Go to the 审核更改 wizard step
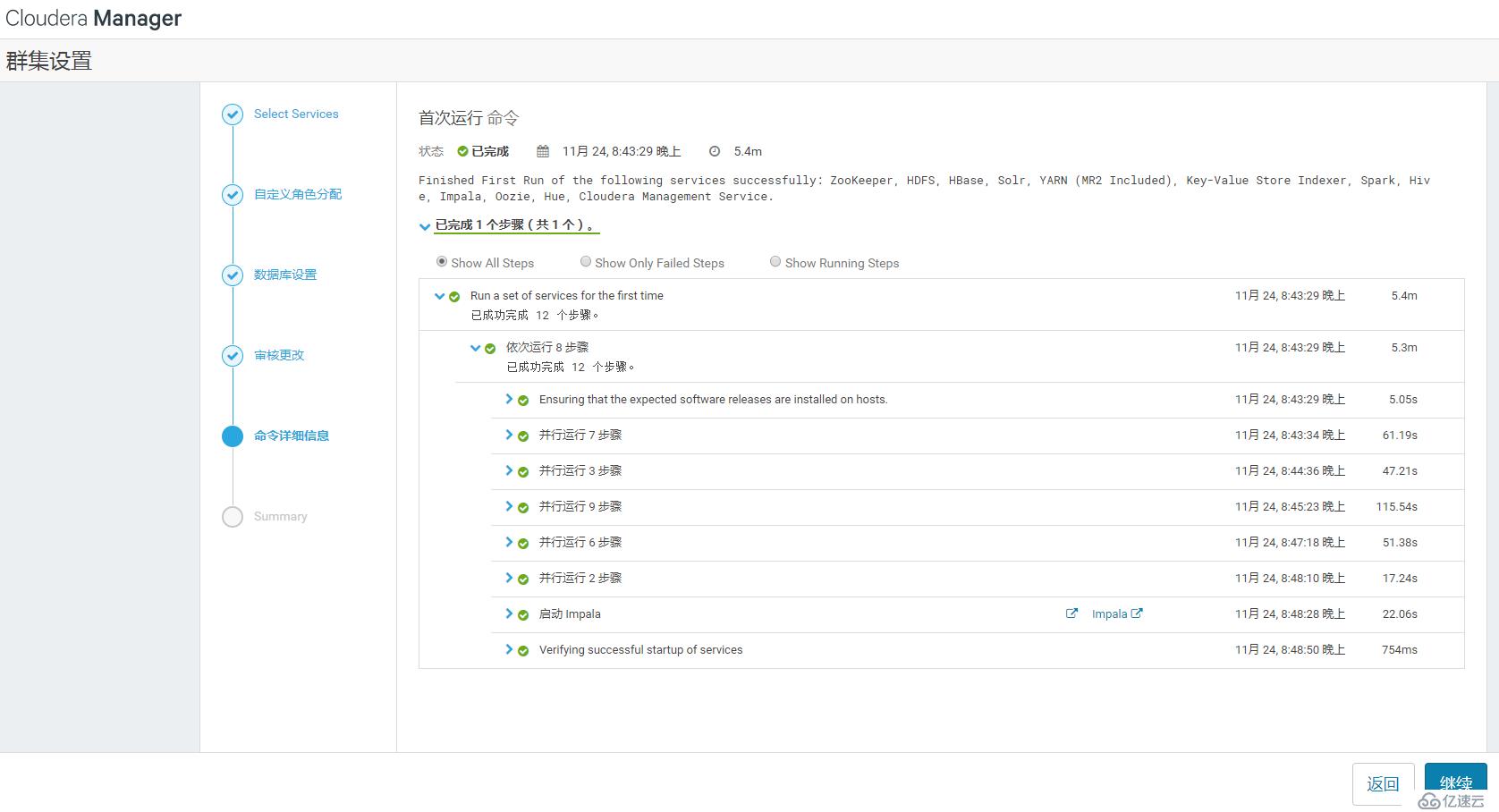This screenshot has height=812, width=1499. [x=279, y=355]
